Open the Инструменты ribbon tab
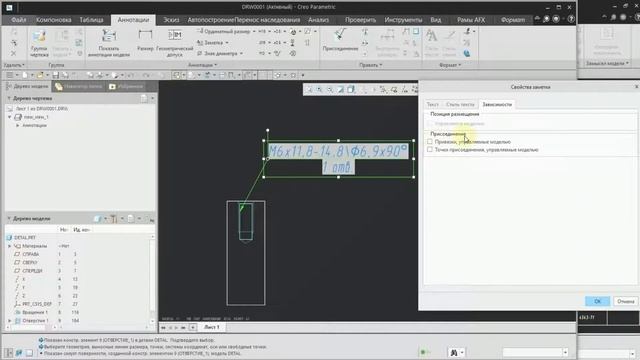 point(403,20)
